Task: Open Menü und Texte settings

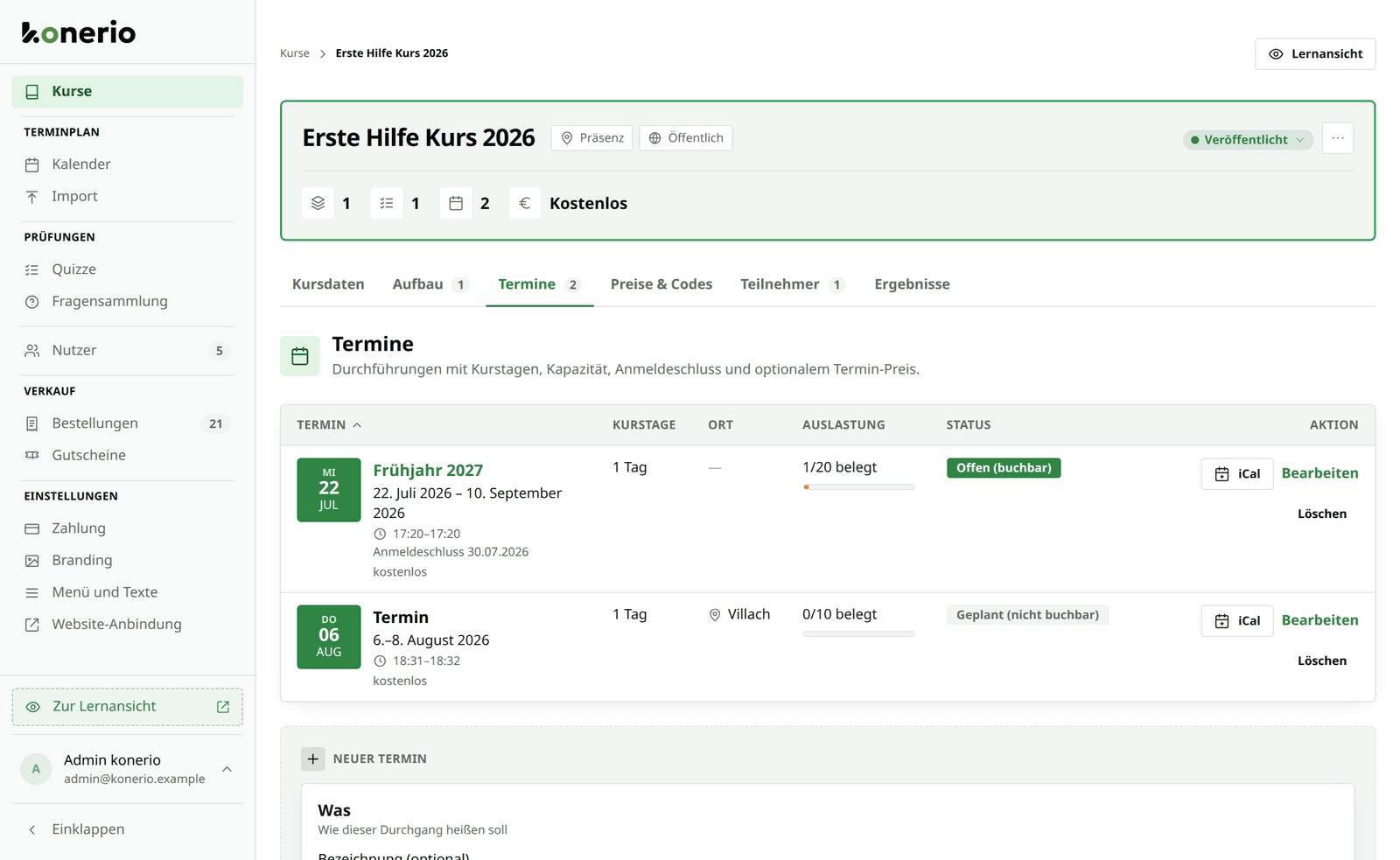Action: 128,592
